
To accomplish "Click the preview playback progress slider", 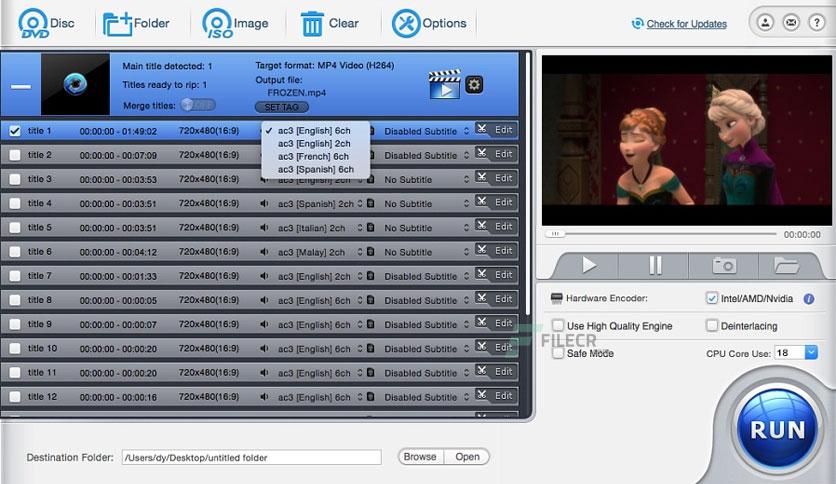I will [x=660, y=234].
